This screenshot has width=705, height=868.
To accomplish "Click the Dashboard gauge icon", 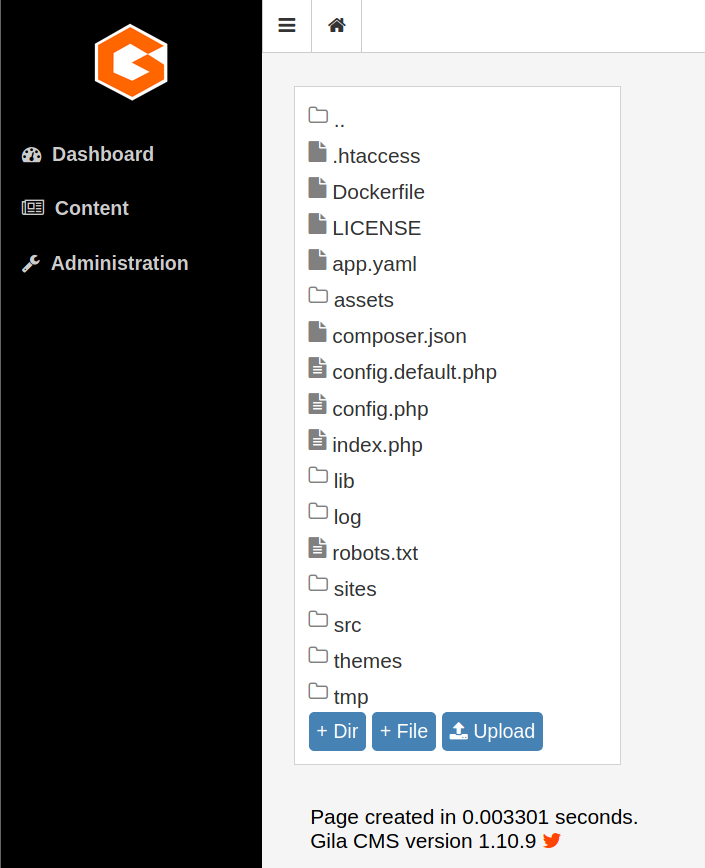I will click(x=32, y=154).
